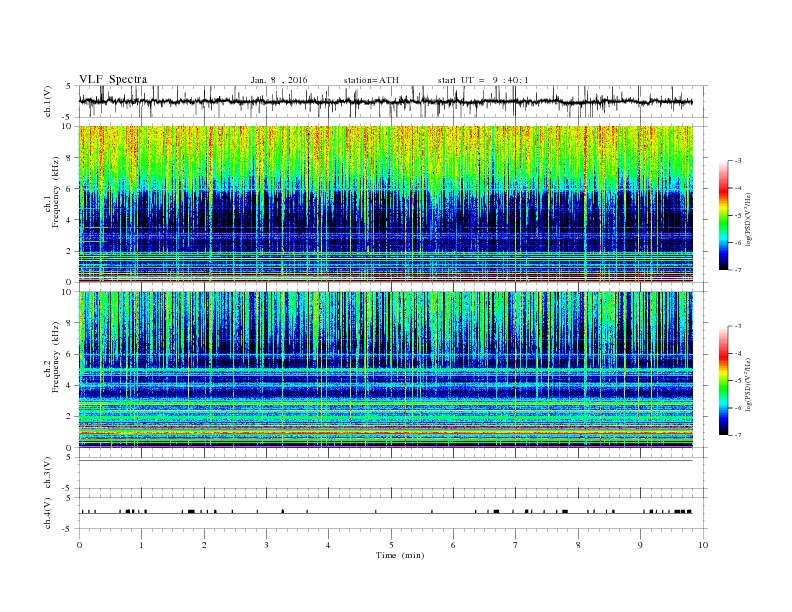This screenshot has width=792, height=612.
Task: Click the ch.1 waveform trace panel
Action: 393,101
